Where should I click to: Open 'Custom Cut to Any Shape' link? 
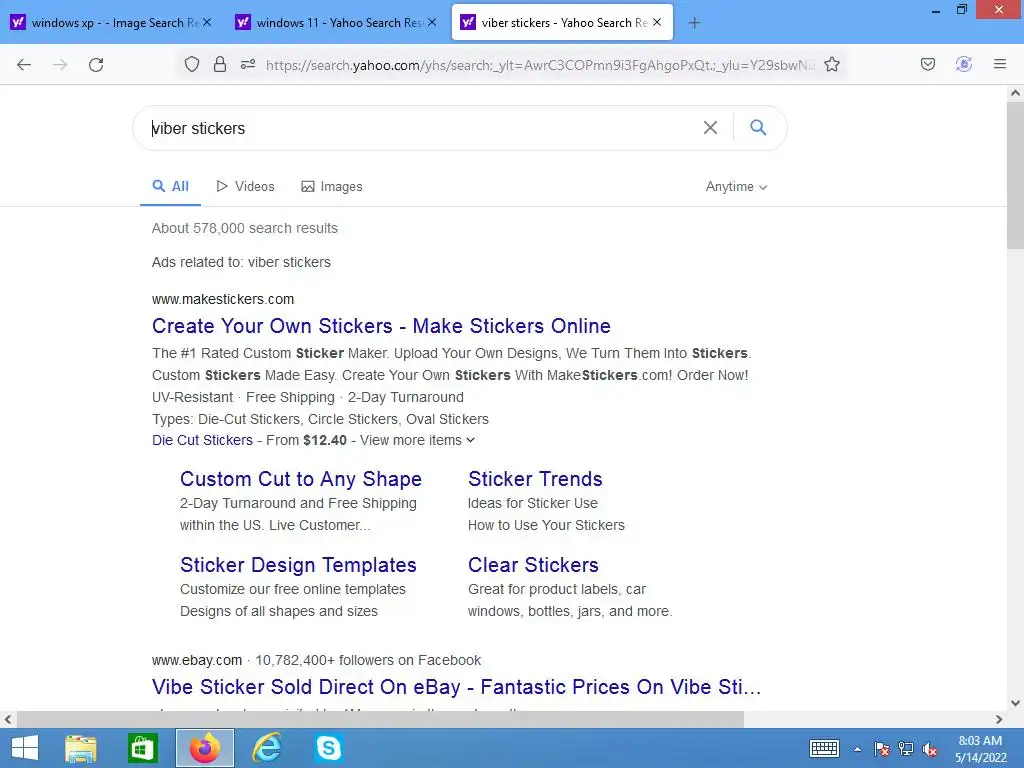301,479
